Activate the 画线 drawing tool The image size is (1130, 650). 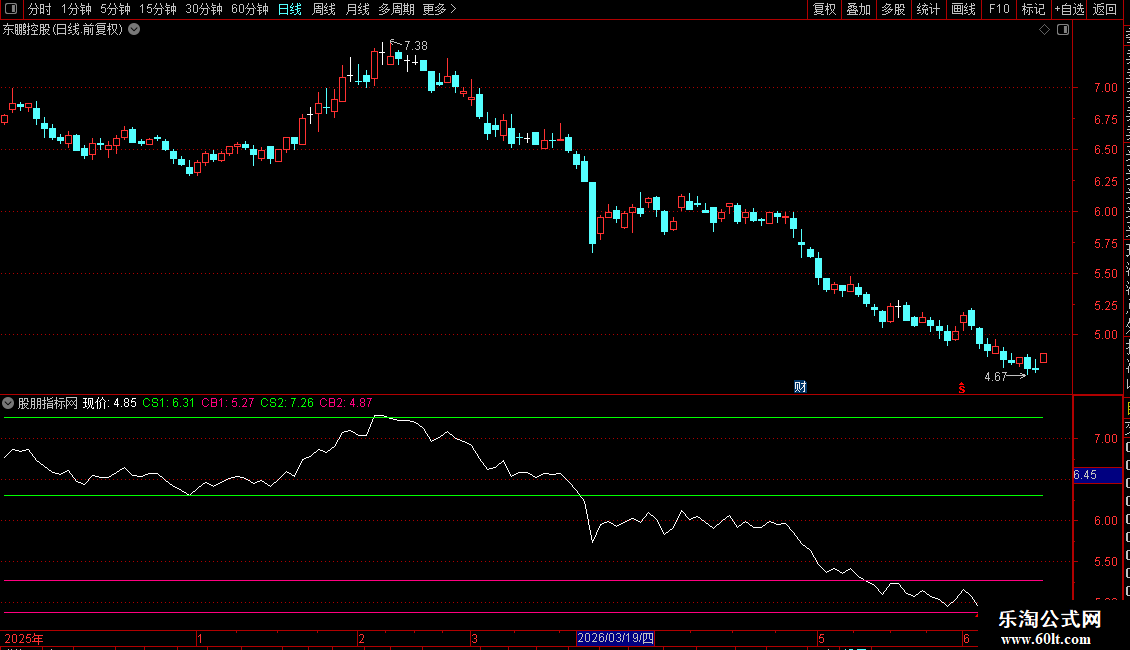tap(963, 9)
